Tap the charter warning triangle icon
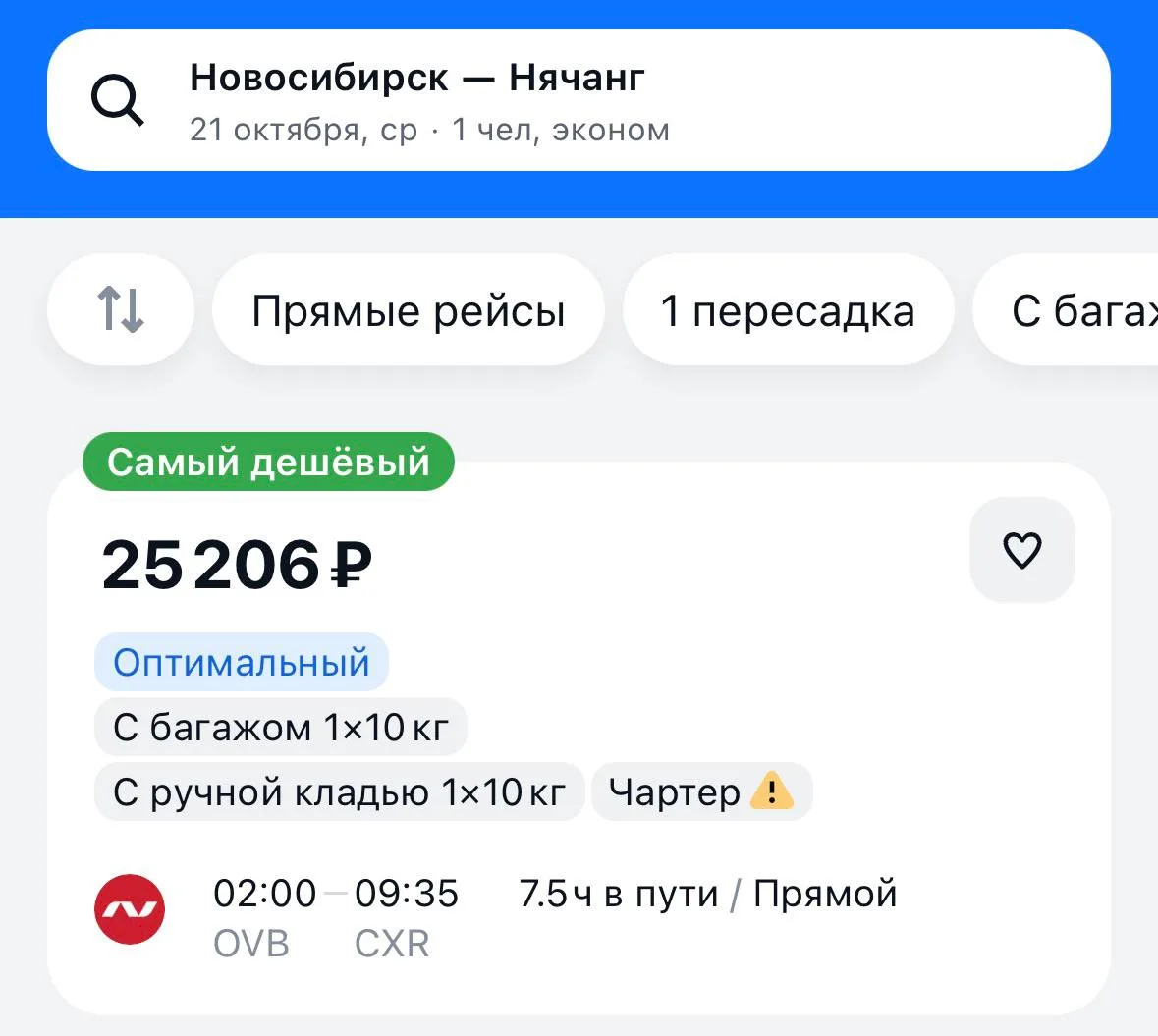This screenshot has width=1158, height=1036. pyautogui.click(x=771, y=791)
